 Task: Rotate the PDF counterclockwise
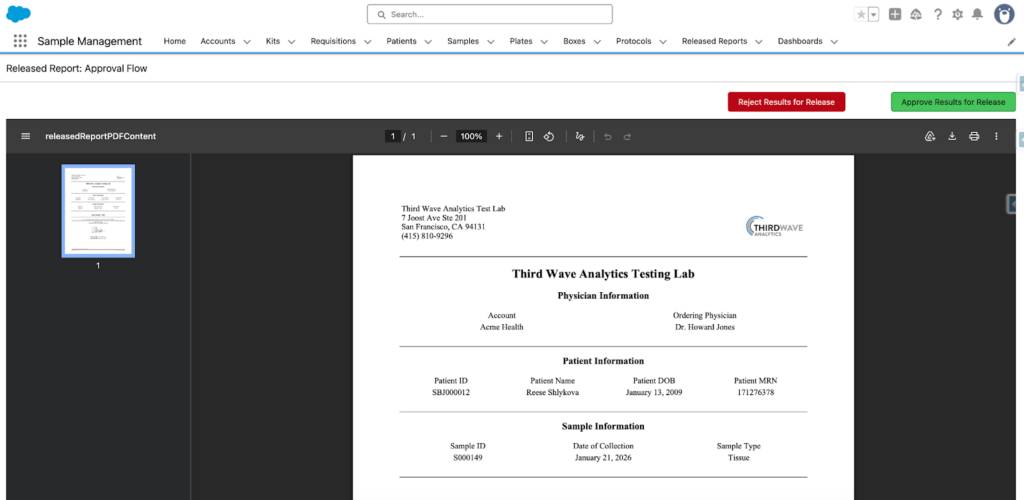point(549,136)
